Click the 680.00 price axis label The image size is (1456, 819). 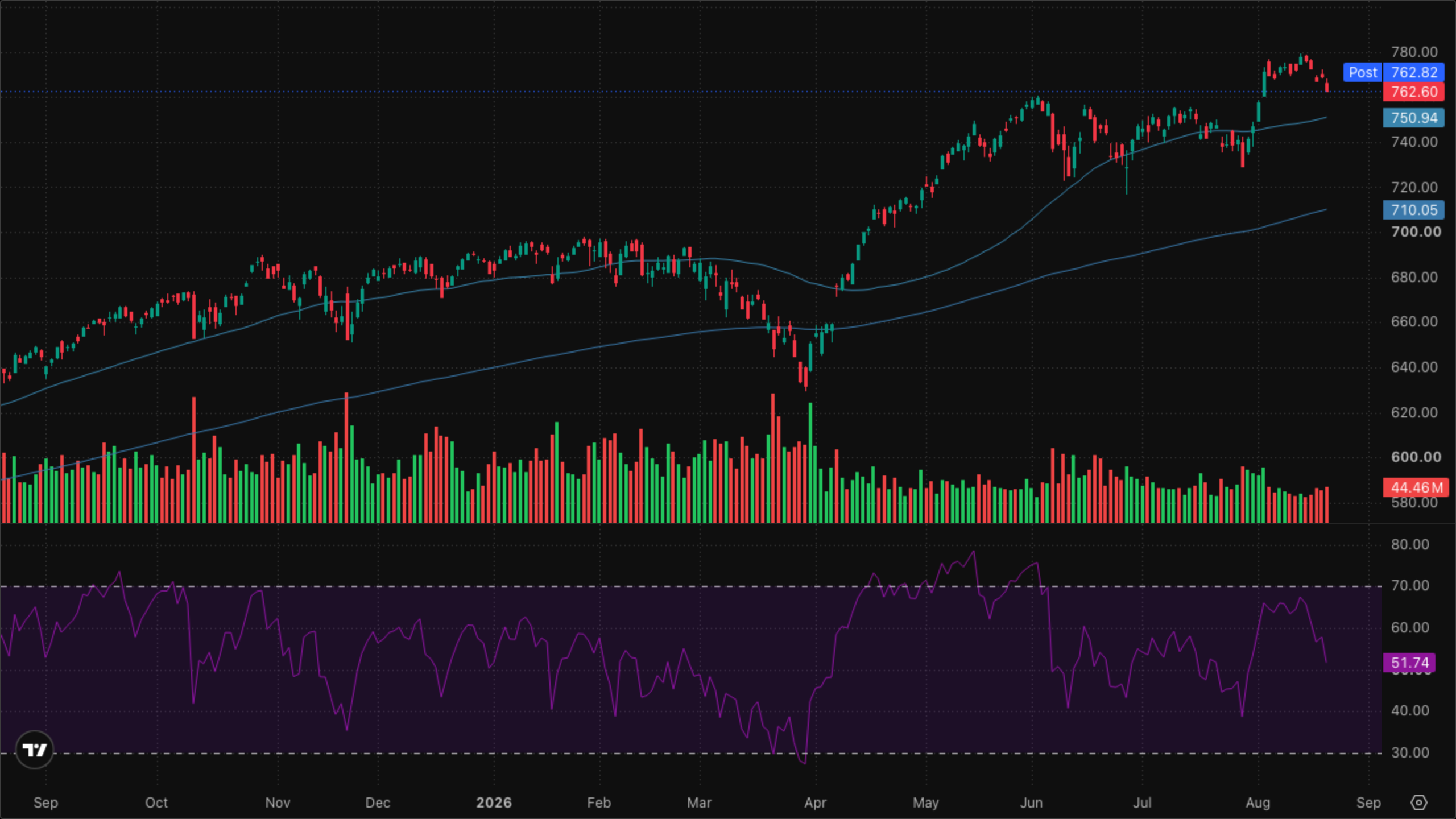[1414, 277]
